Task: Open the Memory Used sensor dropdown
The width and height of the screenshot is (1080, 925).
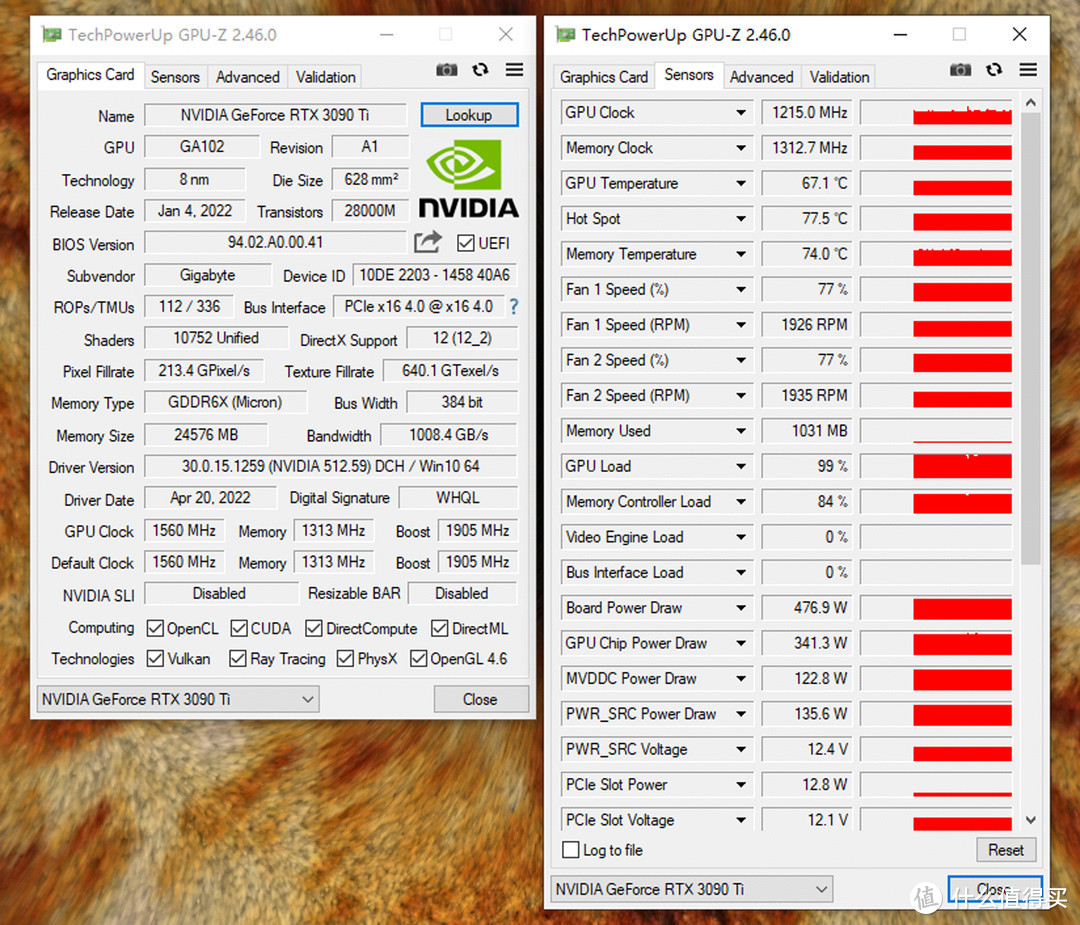Action: [x=741, y=430]
